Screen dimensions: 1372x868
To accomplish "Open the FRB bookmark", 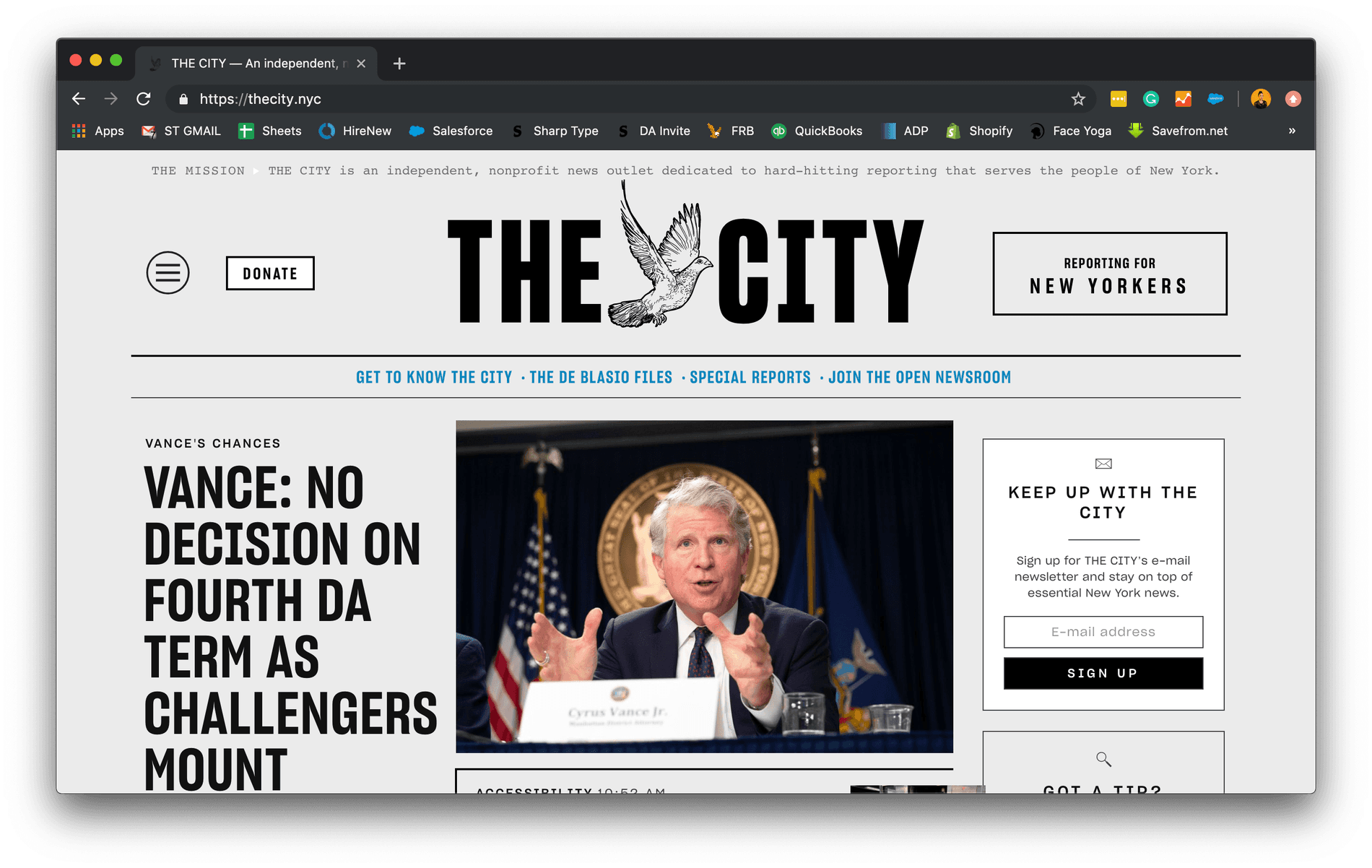I will pos(731,131).
